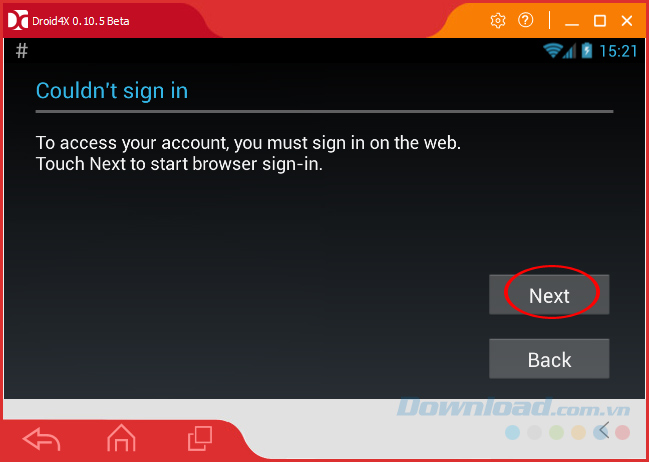Minimize the Droid4X window
The height and width of the screenshot is (462, 649).
pyautogui.click(x=572, y=21)
